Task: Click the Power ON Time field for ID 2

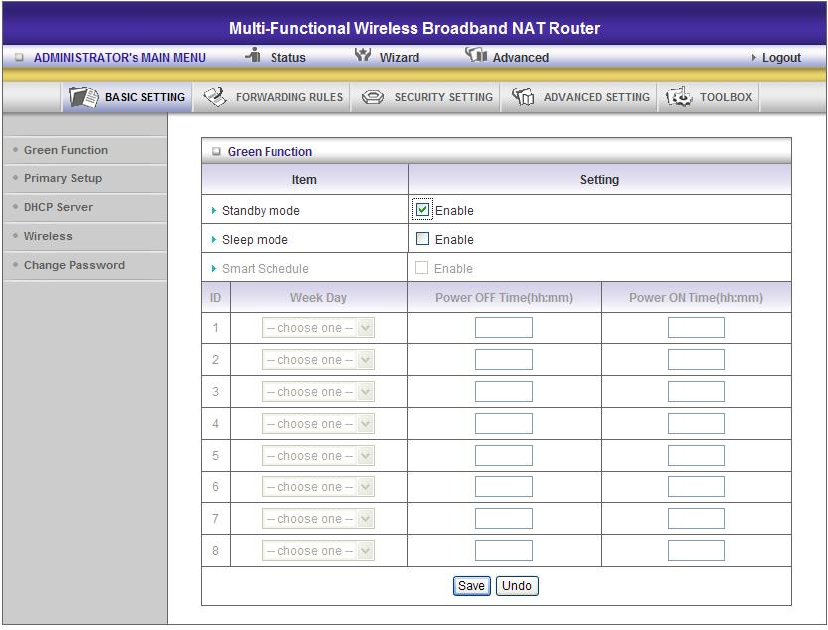Action: pyautogui.click(x=697, y=360)
